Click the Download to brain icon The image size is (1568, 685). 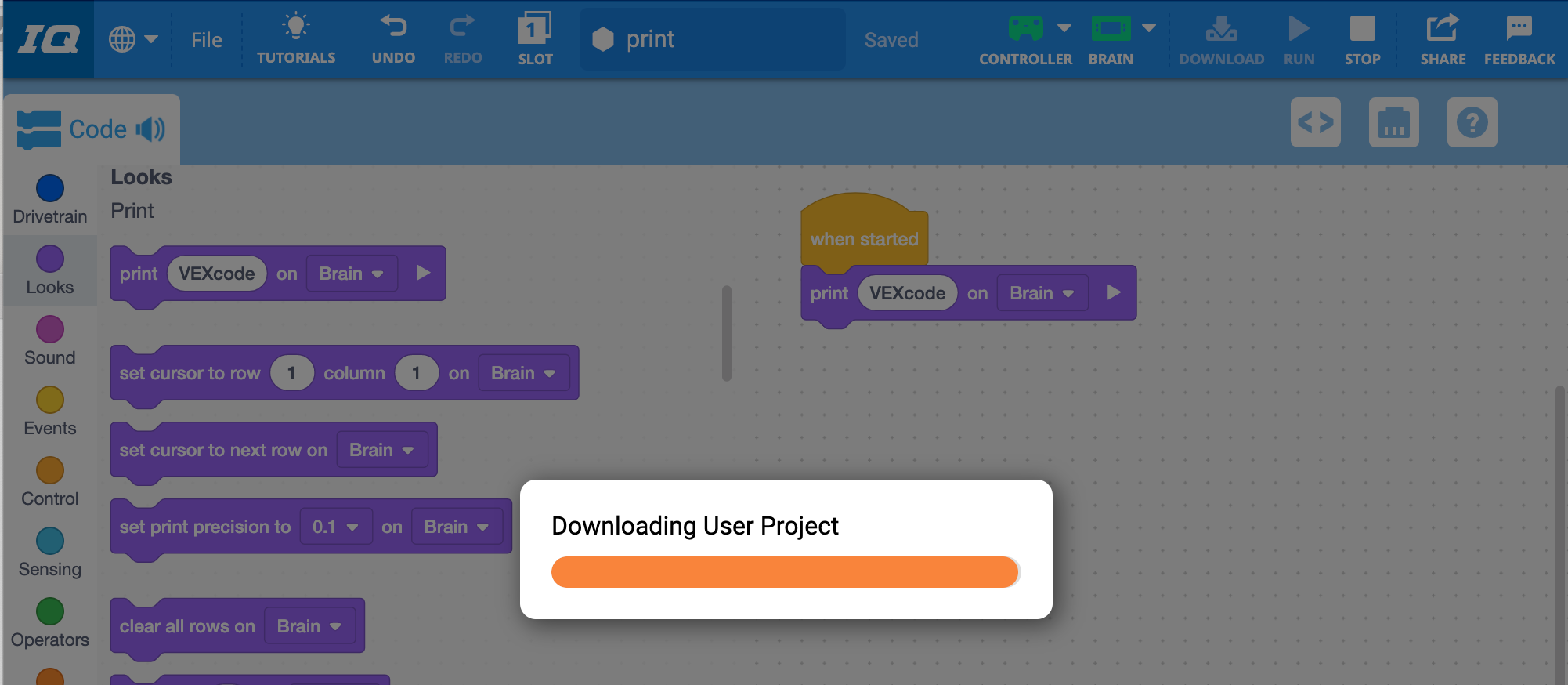tap(1221, 30)
